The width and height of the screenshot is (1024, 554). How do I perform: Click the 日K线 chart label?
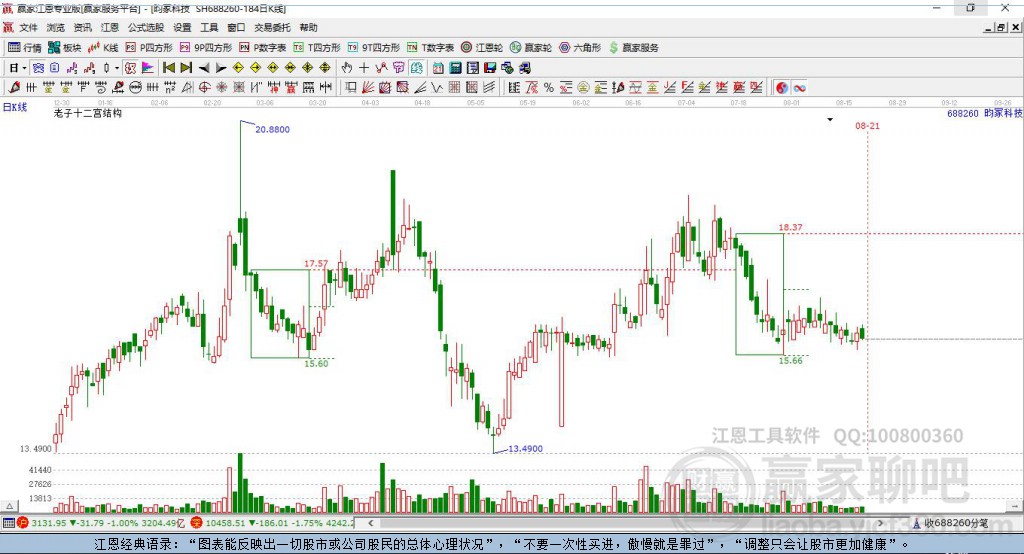(15, 107)
